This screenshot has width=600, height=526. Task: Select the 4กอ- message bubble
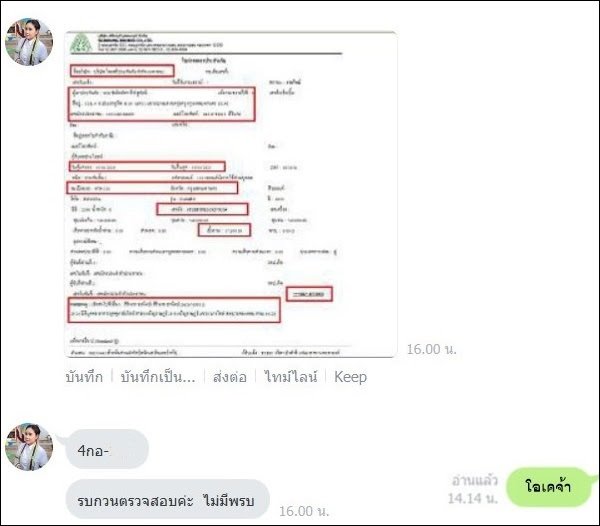click(x=107, y=449)
